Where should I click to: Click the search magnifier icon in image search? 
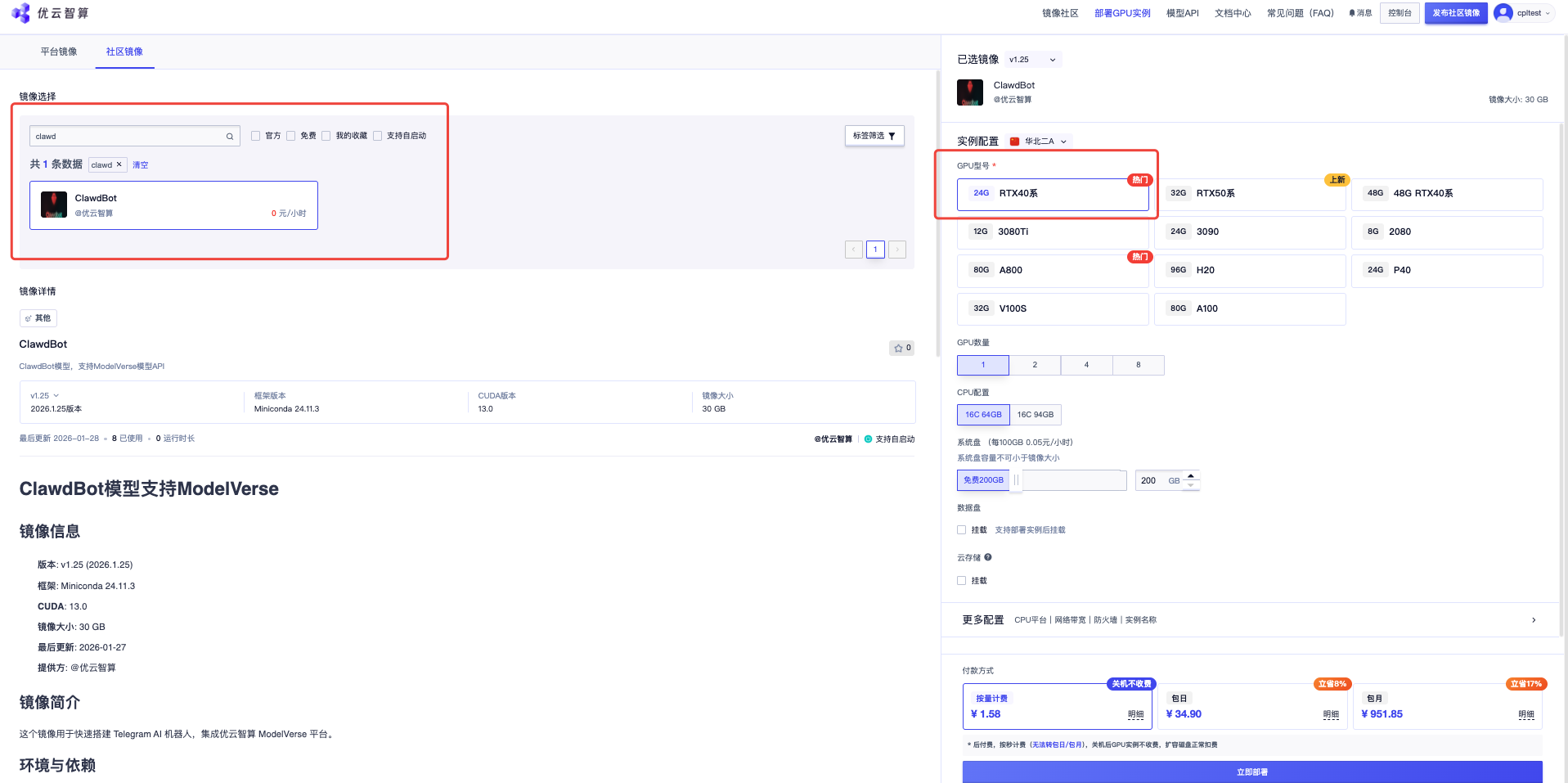(x=230, y=137)
